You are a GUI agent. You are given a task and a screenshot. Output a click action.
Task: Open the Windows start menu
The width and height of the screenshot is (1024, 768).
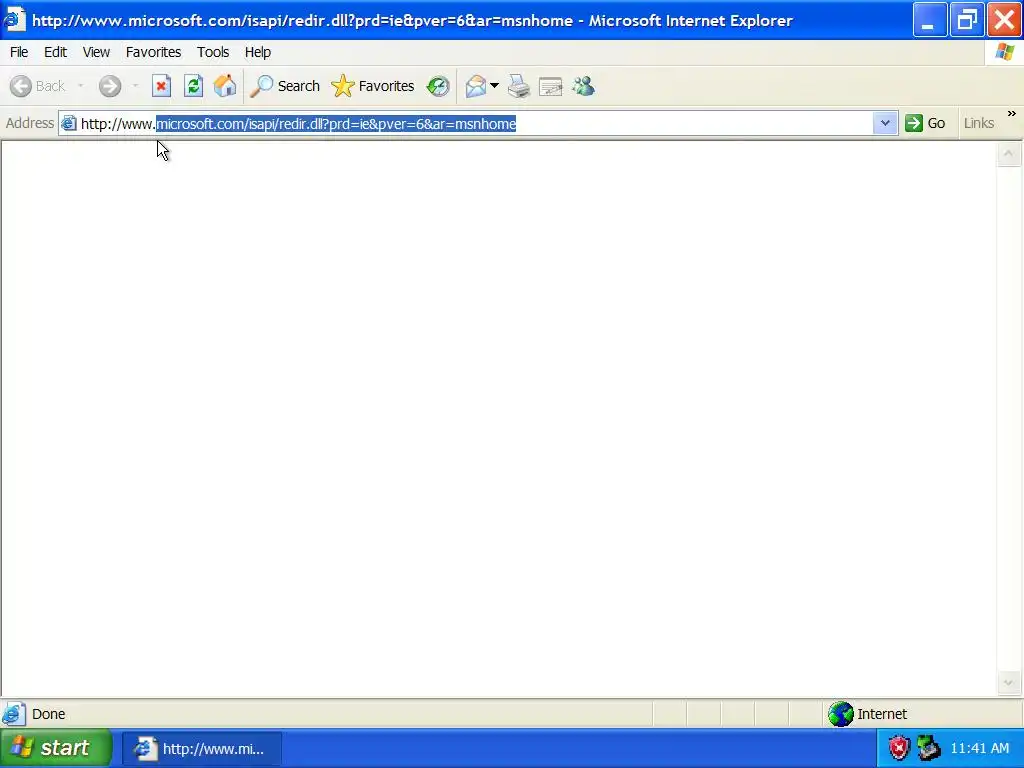click(56, 748)
